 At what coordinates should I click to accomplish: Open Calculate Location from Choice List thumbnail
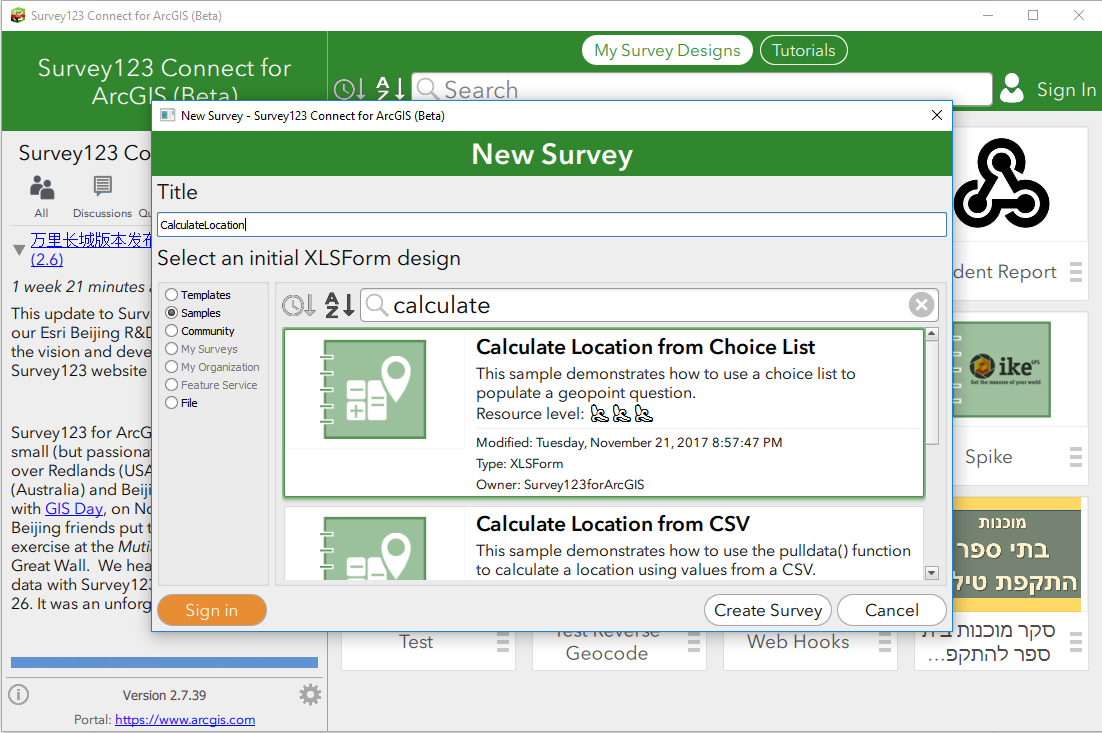coord(375,389)
